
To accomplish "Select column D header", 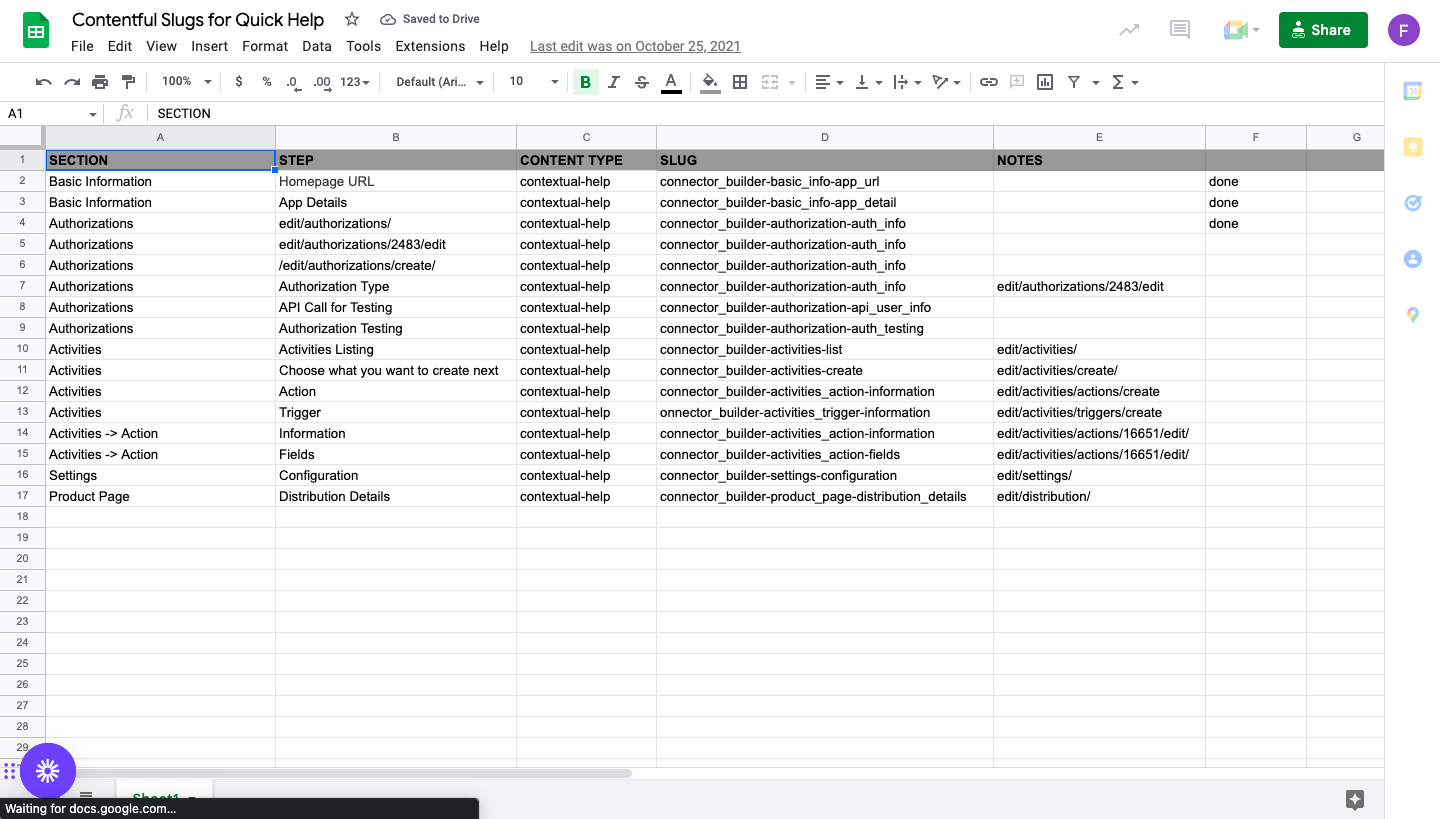I will [x=825, y=137].
